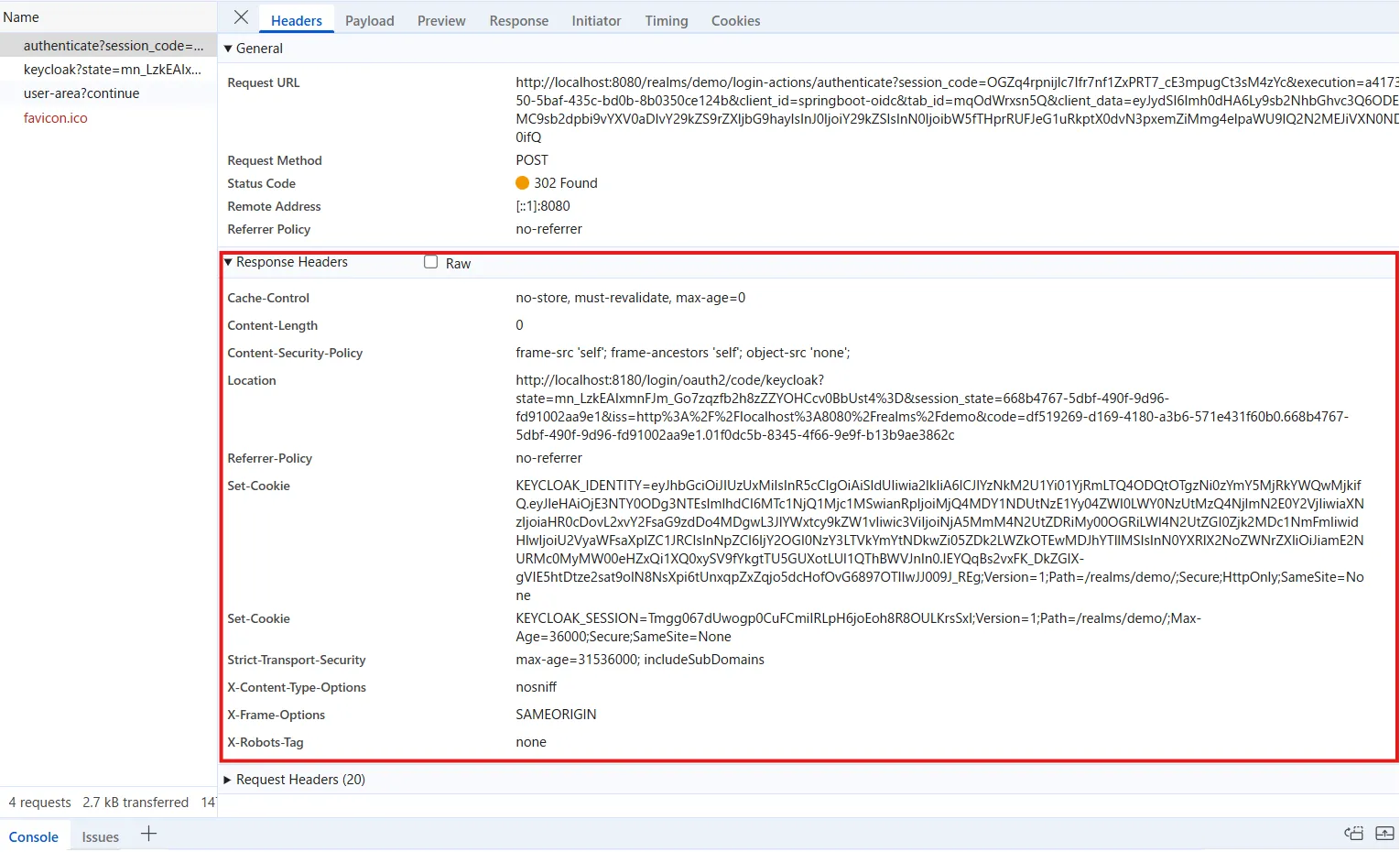Open the Preview tab
Screen dimensions: 1400x852
pos(441,21)
